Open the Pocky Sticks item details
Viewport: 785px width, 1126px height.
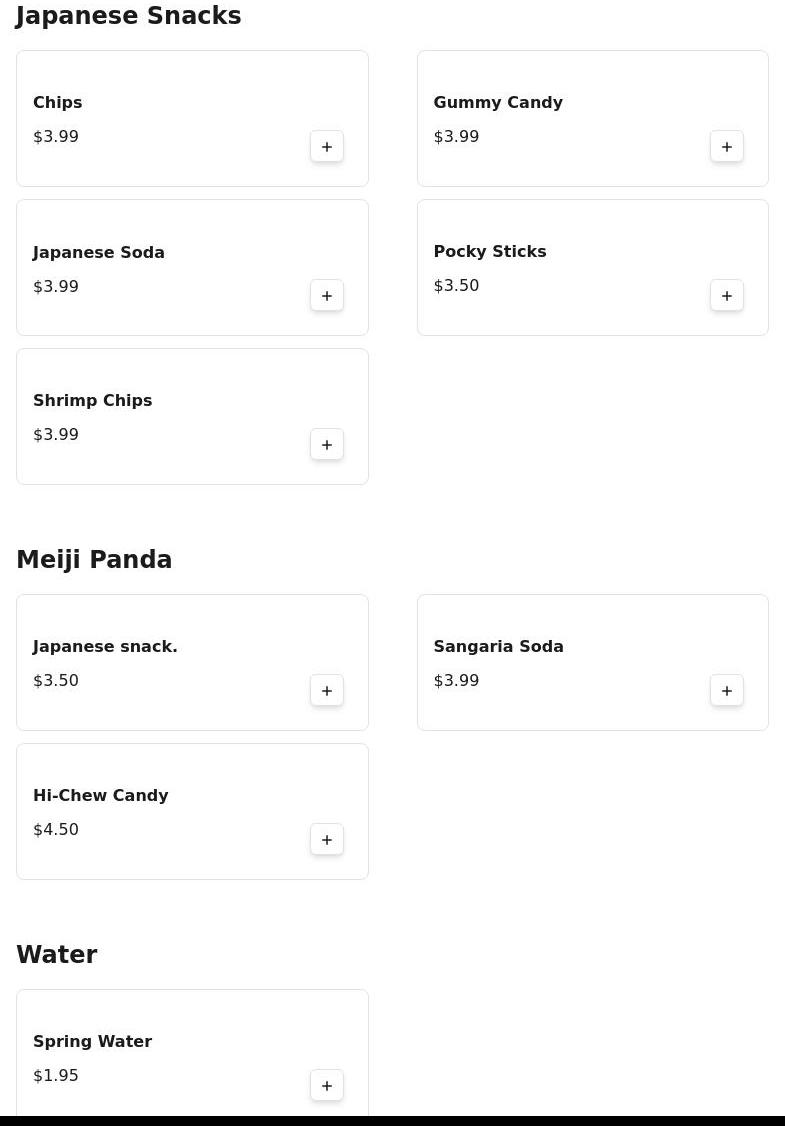click(490, 252)
